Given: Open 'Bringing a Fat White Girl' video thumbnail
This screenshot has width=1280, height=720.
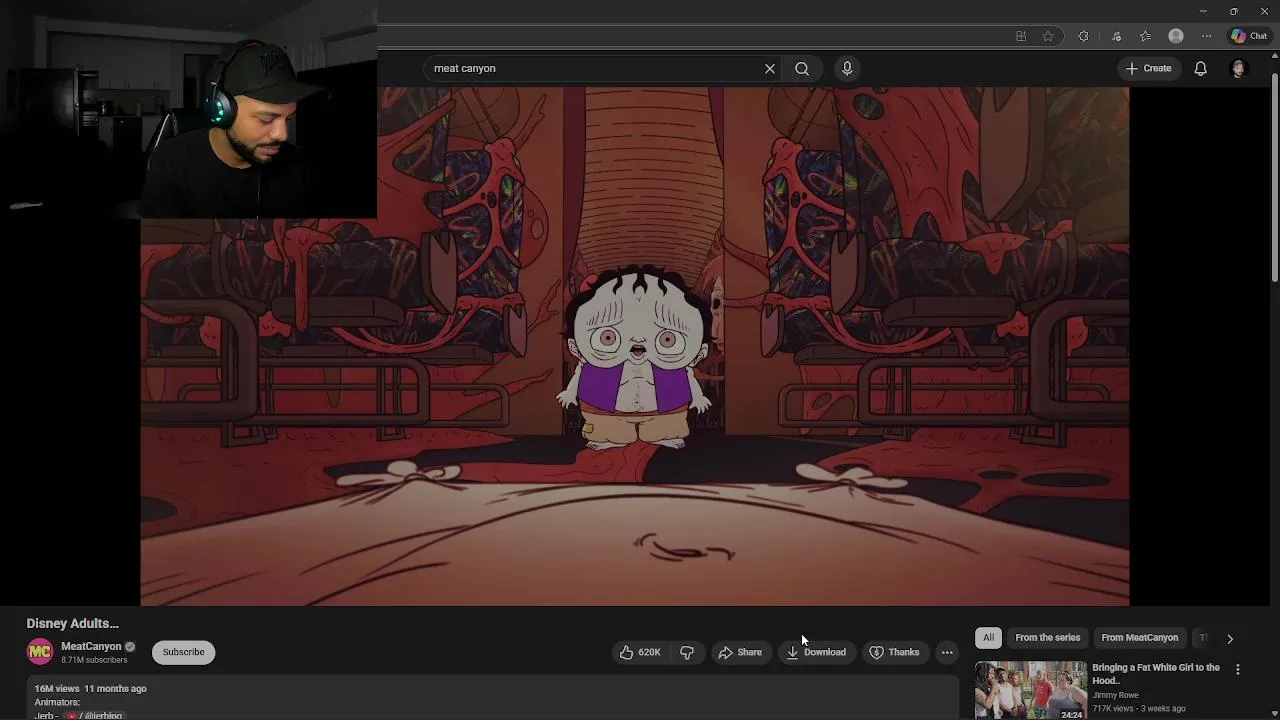Looking at the screenshot, I should pos(1030,690).
